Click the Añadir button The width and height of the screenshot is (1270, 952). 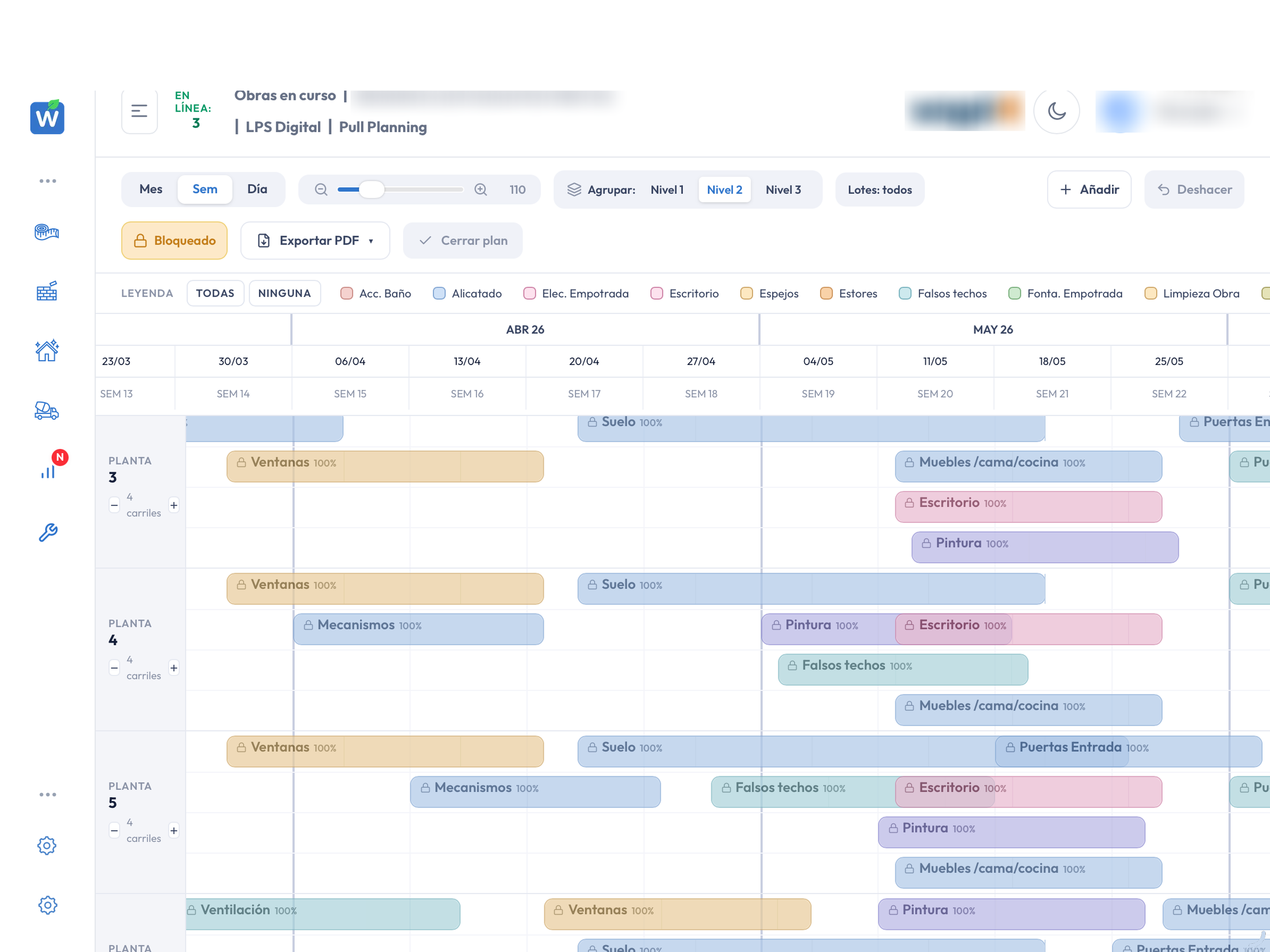1089,190
